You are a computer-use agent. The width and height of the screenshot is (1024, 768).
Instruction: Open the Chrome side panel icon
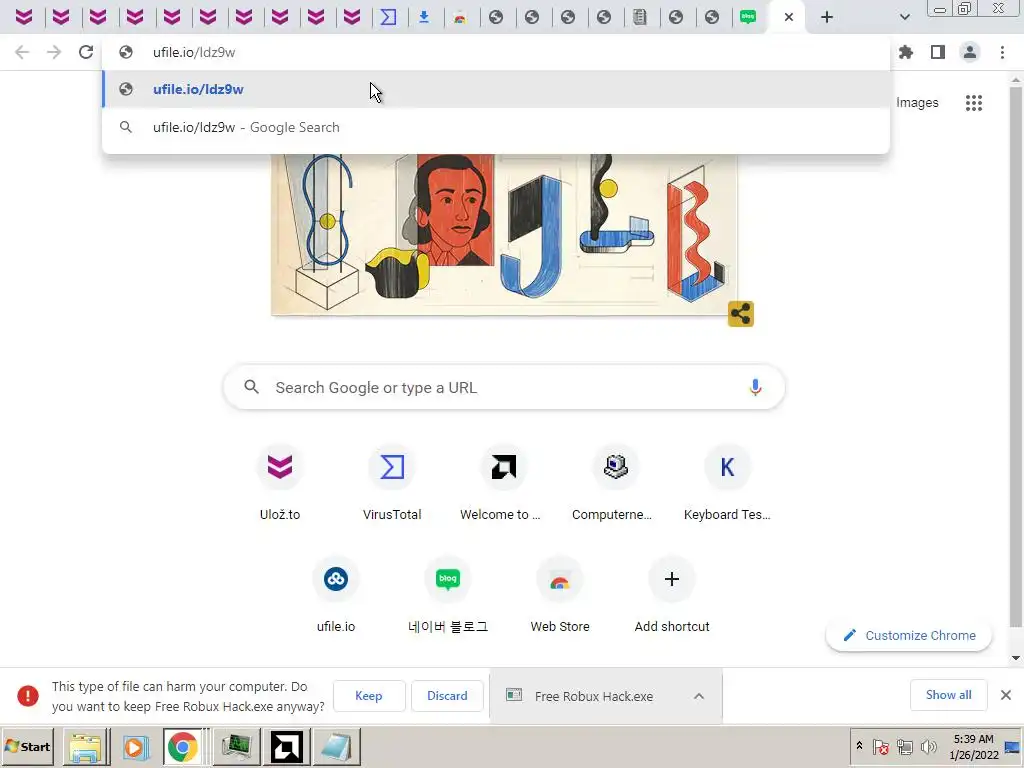point(938,52)
